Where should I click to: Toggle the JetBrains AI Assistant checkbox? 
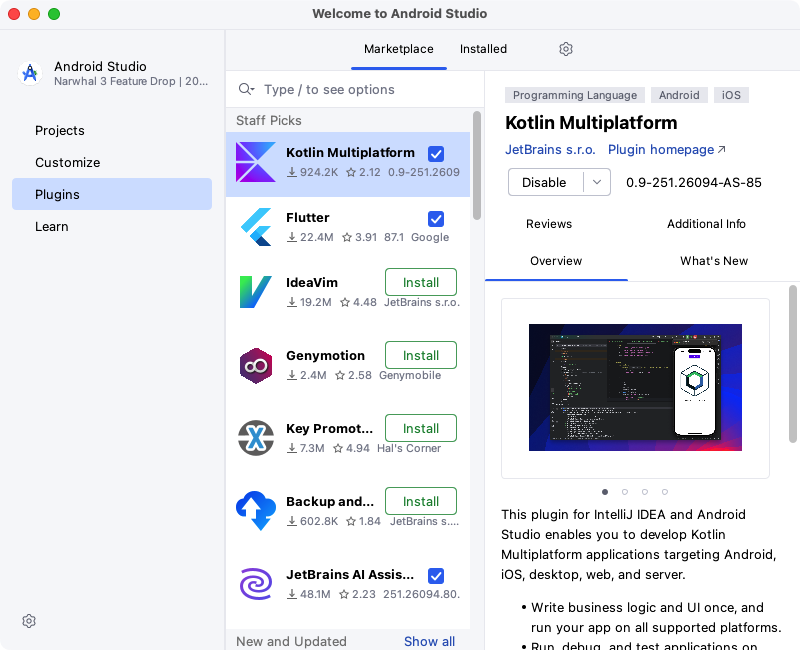(x=436, y=576)
